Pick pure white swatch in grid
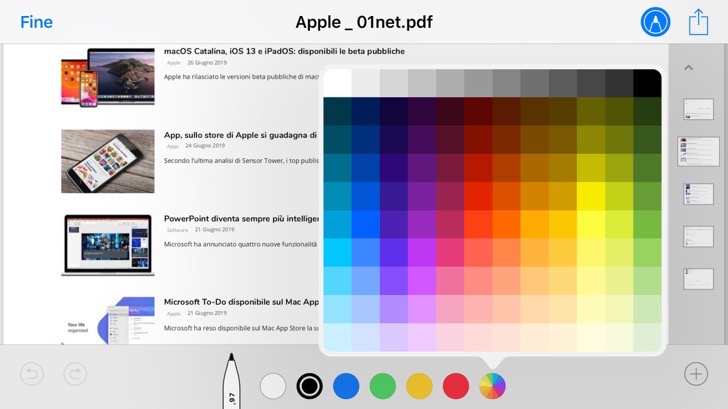The height and width of the screenshot is (409, 728). point(338,83)
